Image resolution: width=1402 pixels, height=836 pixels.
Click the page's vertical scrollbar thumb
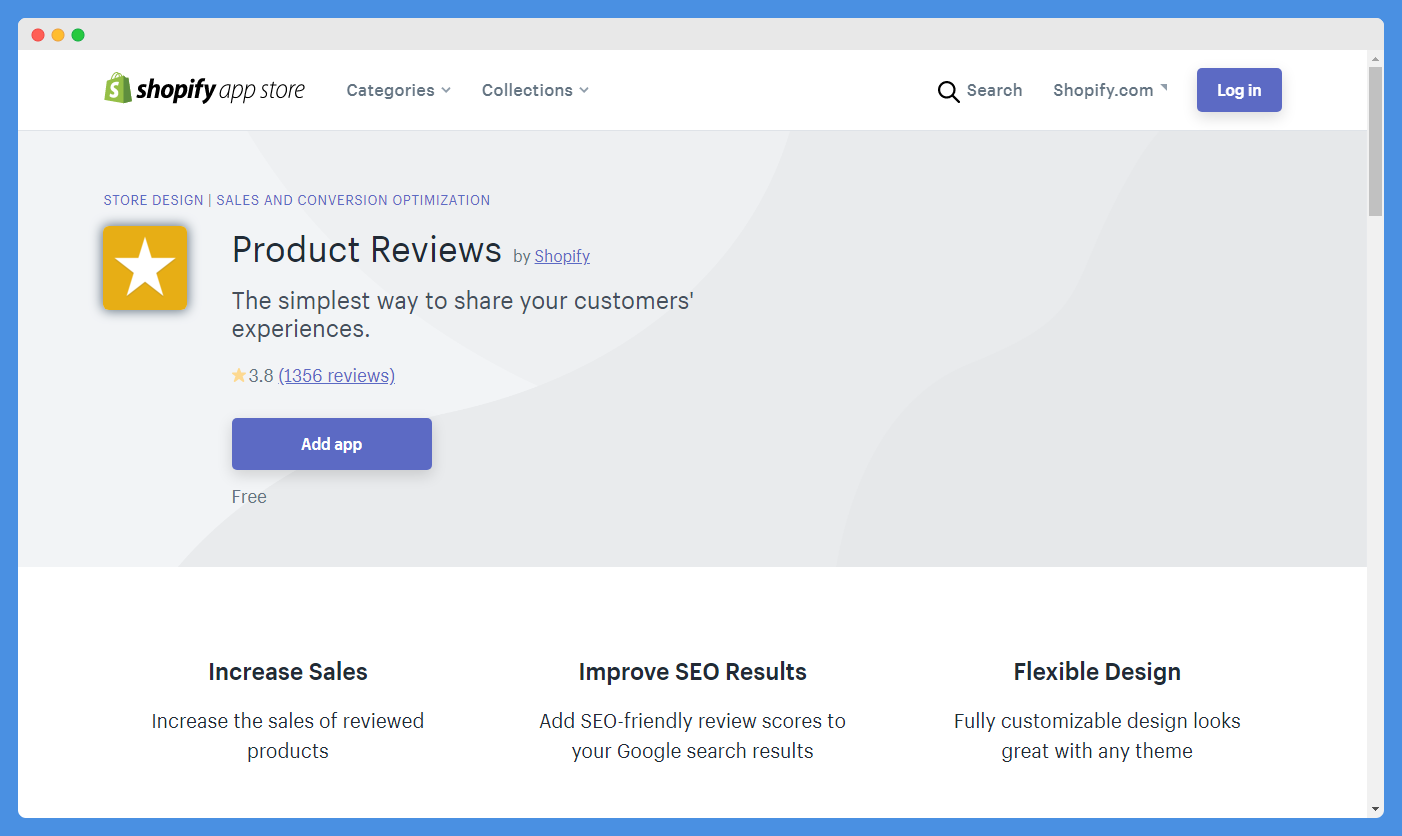click(x=1375, y=141)
